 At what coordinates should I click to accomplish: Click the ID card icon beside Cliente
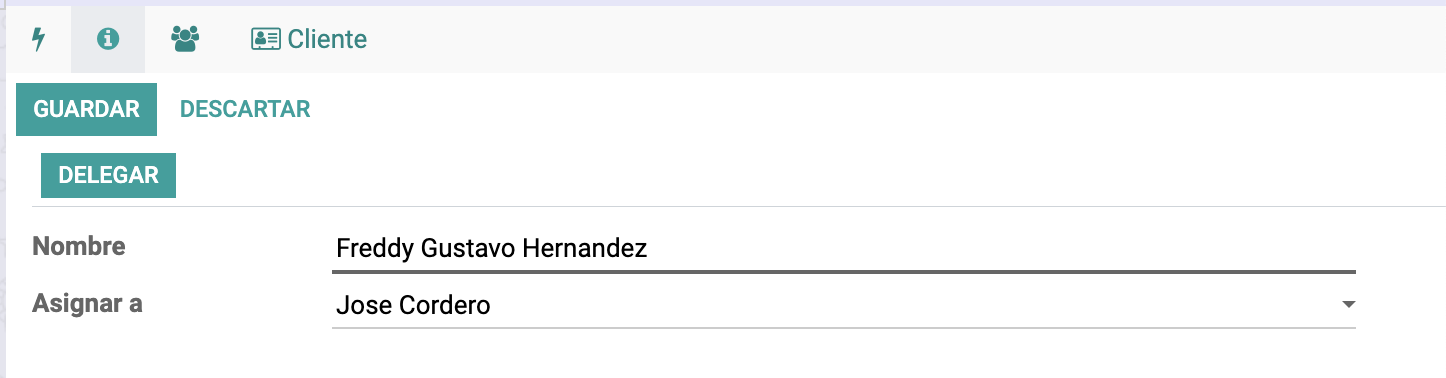click(x=265, y=39)
